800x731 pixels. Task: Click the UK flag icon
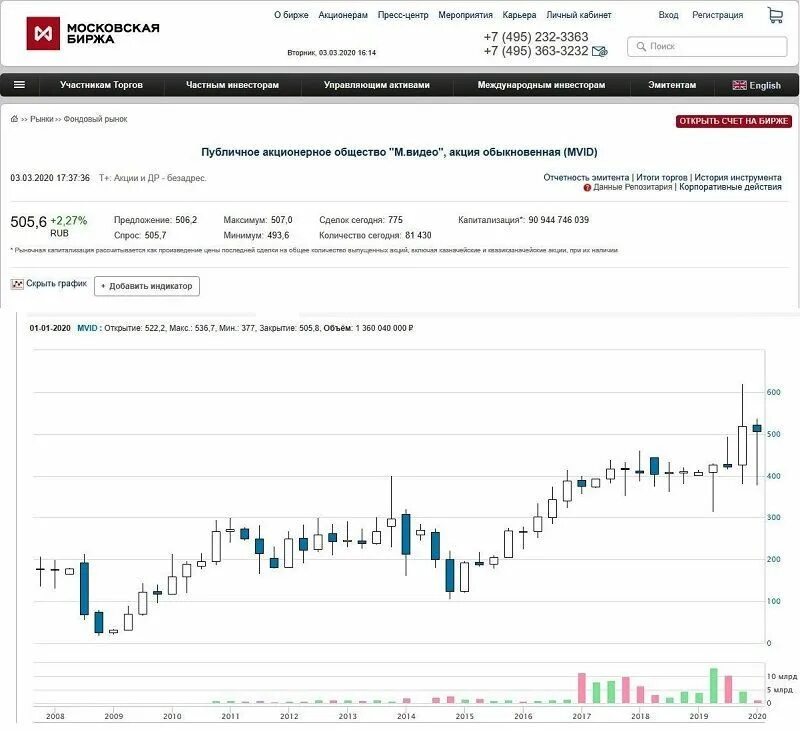739,85
